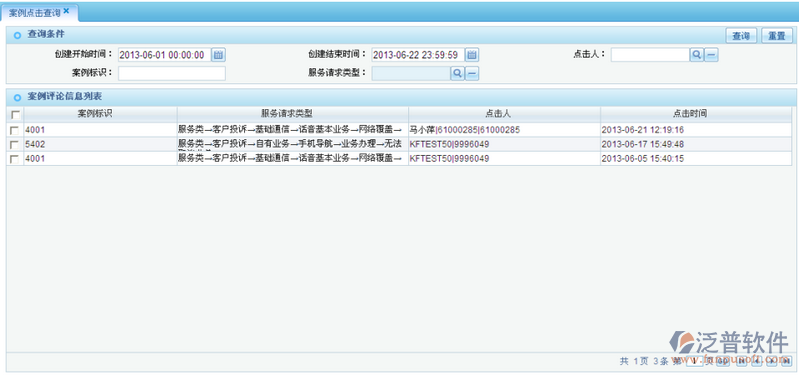Go to first page in pager
The height and width of the screenshot is (375, 799).
[741, 361]
